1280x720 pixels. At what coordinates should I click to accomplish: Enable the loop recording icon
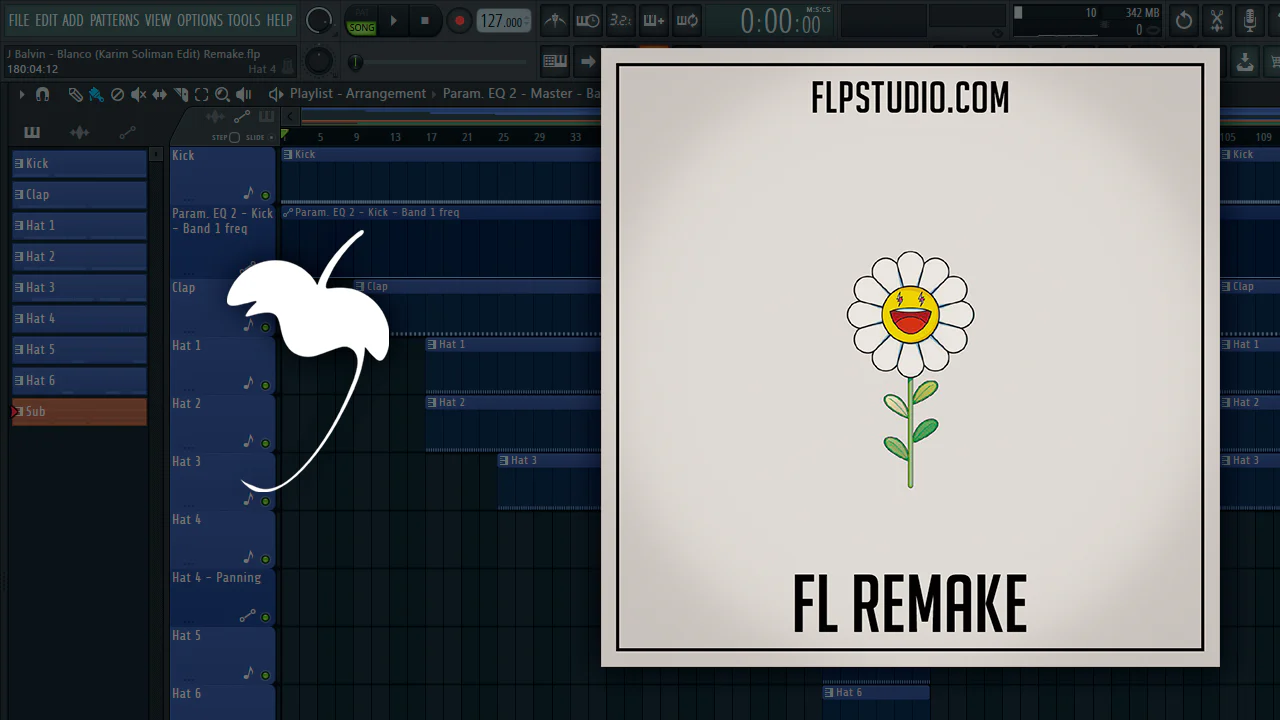tap(687, 20)
